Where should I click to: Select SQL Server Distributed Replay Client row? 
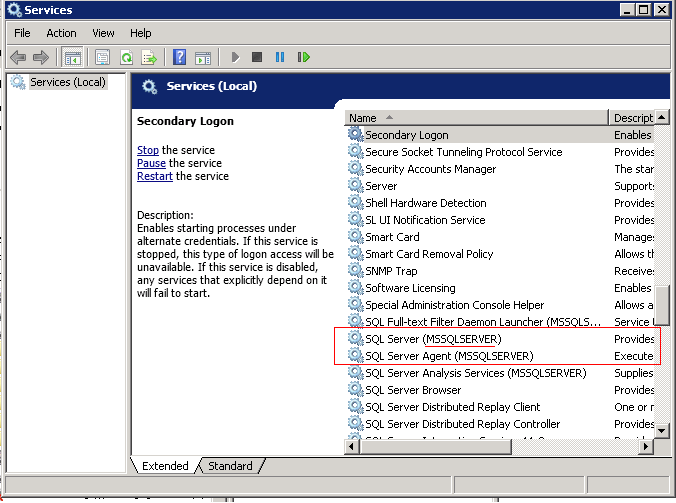pos(500,407)
